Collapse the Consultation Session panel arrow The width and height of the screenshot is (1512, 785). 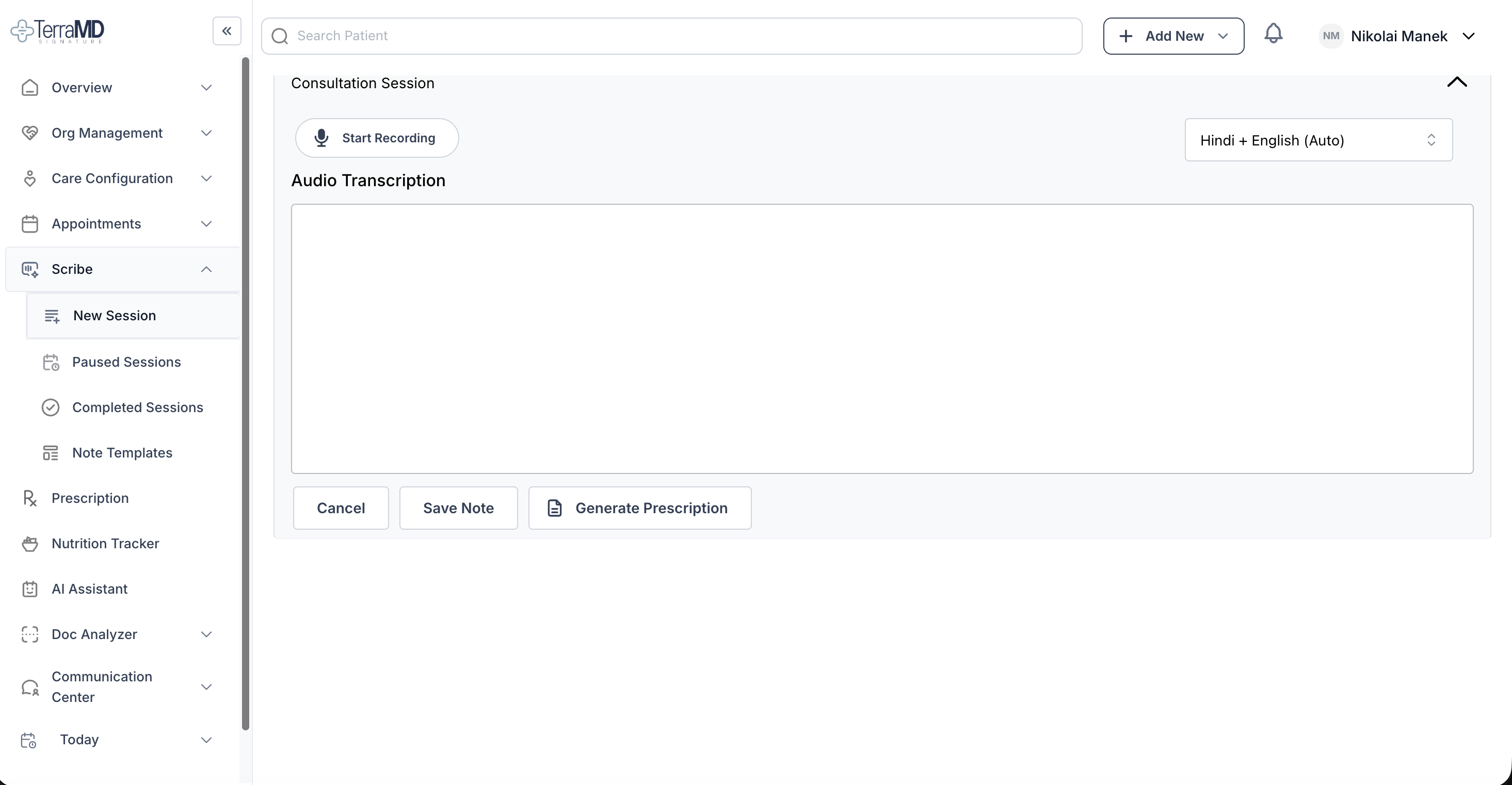point(1457,82)
